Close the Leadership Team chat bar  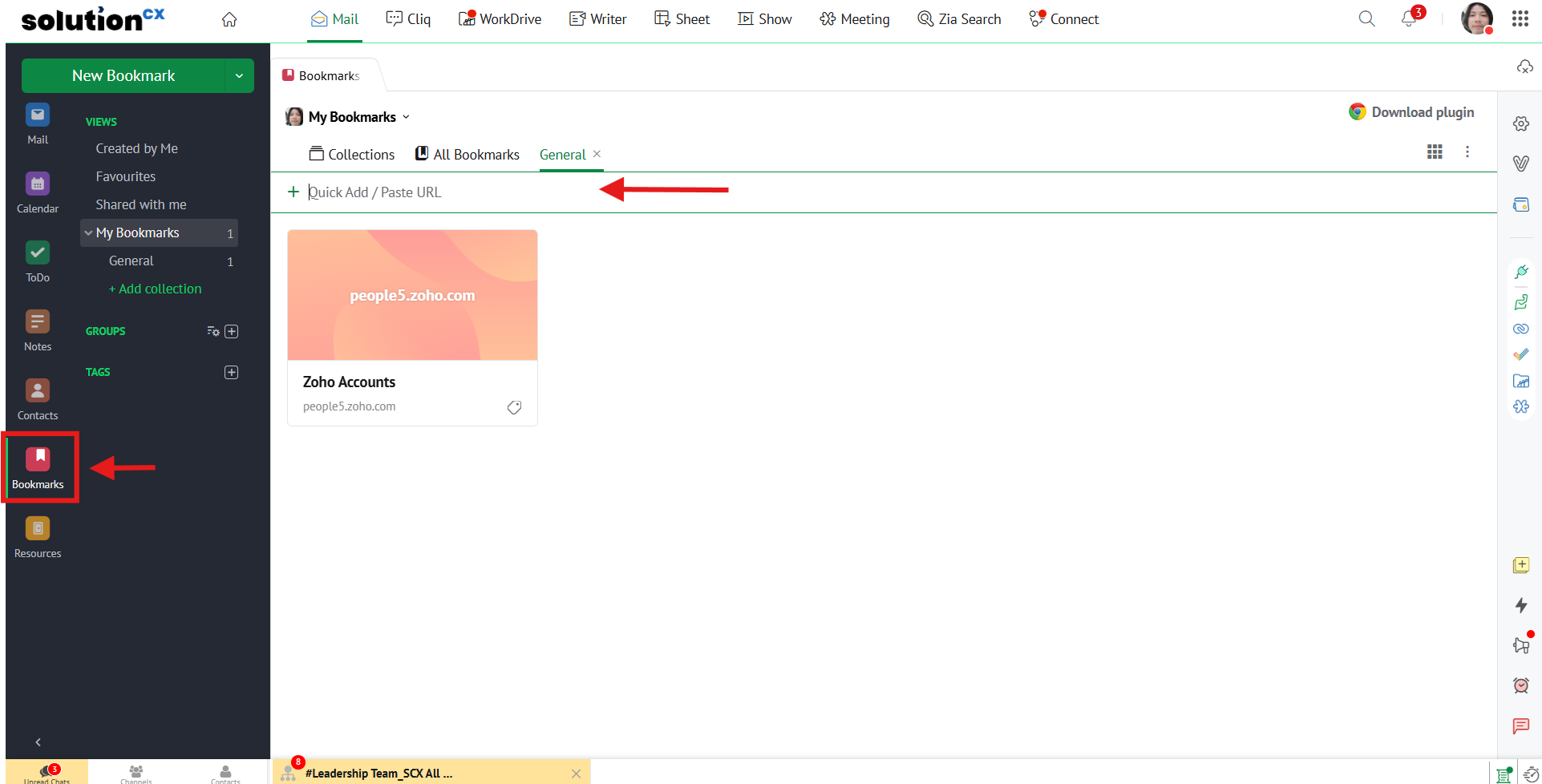pyautogui.click(x=576, y=774)
